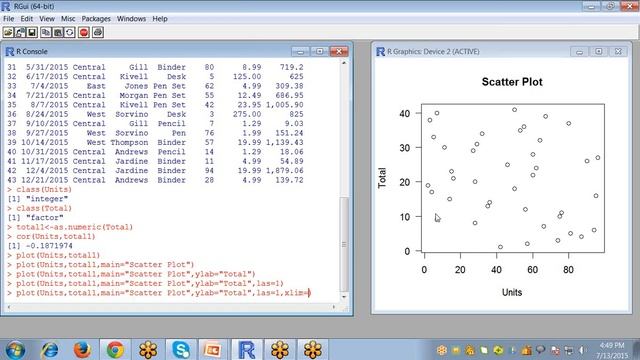Minimize the R Graphics Device 2 window
The width and height of the screenshot is (640, 360).
click(579, 51)
